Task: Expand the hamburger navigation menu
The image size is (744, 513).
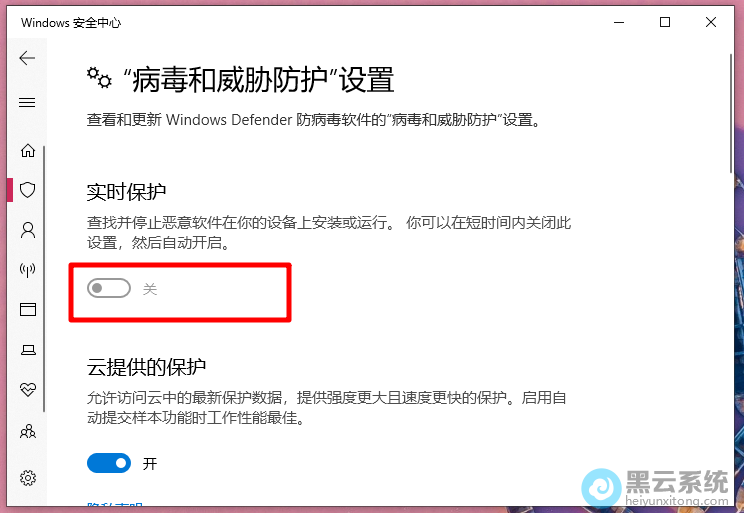Action: pos(27,102)
